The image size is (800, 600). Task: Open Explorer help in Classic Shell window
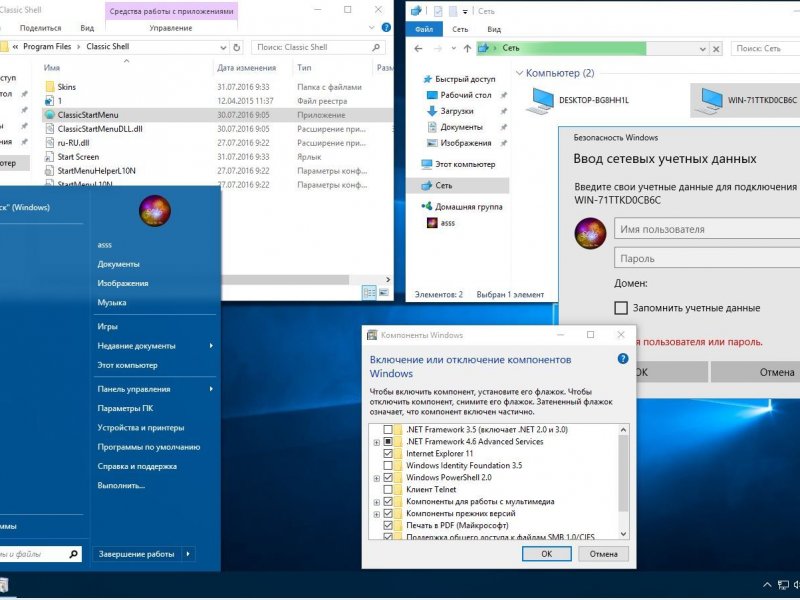pyautogui.click(x=386, y=28)
